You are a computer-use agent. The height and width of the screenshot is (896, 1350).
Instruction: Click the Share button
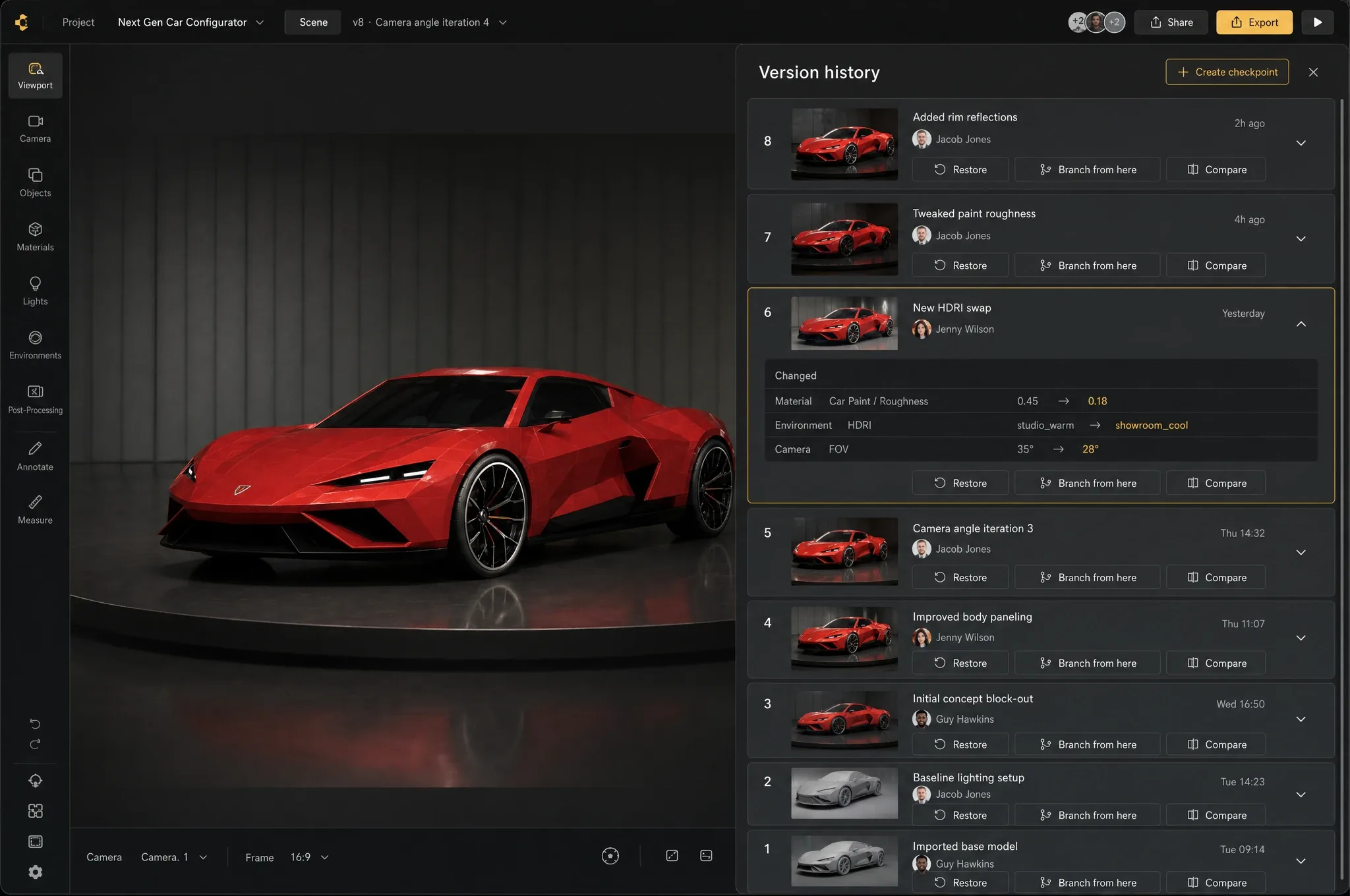(1171, 22)
